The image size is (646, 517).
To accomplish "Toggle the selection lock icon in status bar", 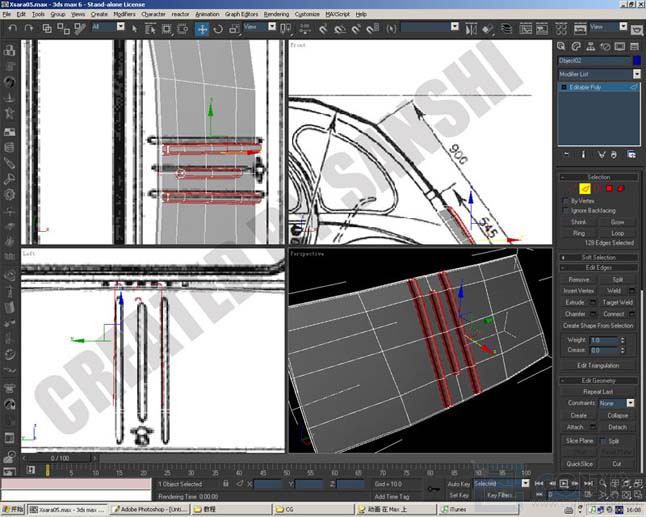I will coord(226,484).
